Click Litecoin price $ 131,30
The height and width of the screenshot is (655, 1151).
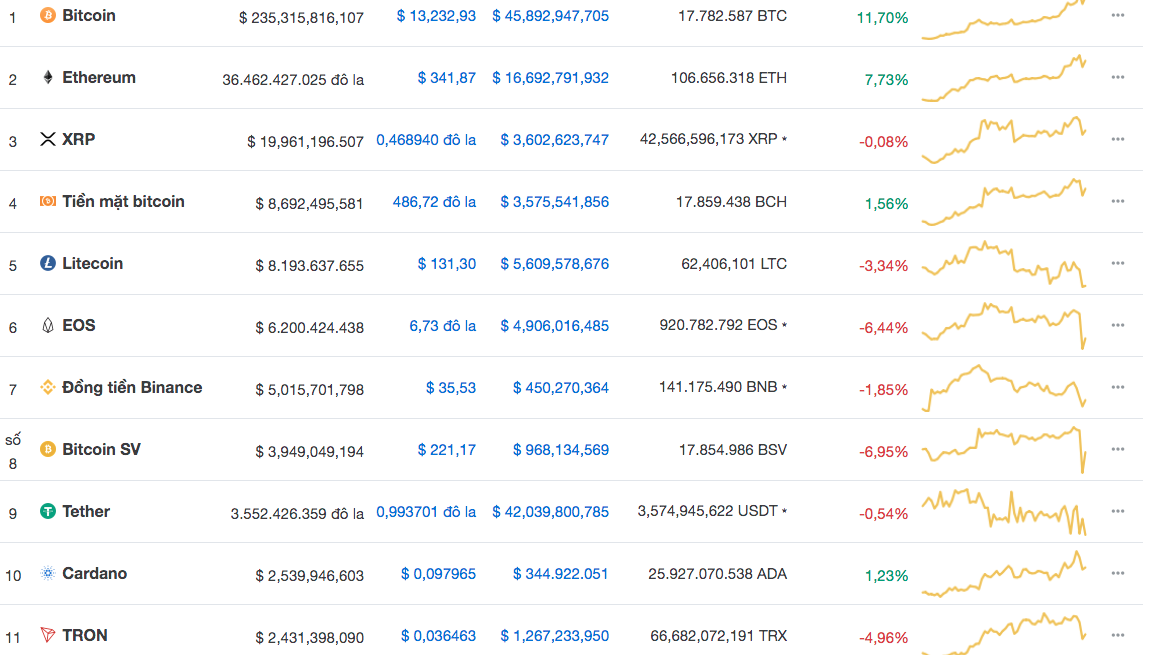click(446, 263)
